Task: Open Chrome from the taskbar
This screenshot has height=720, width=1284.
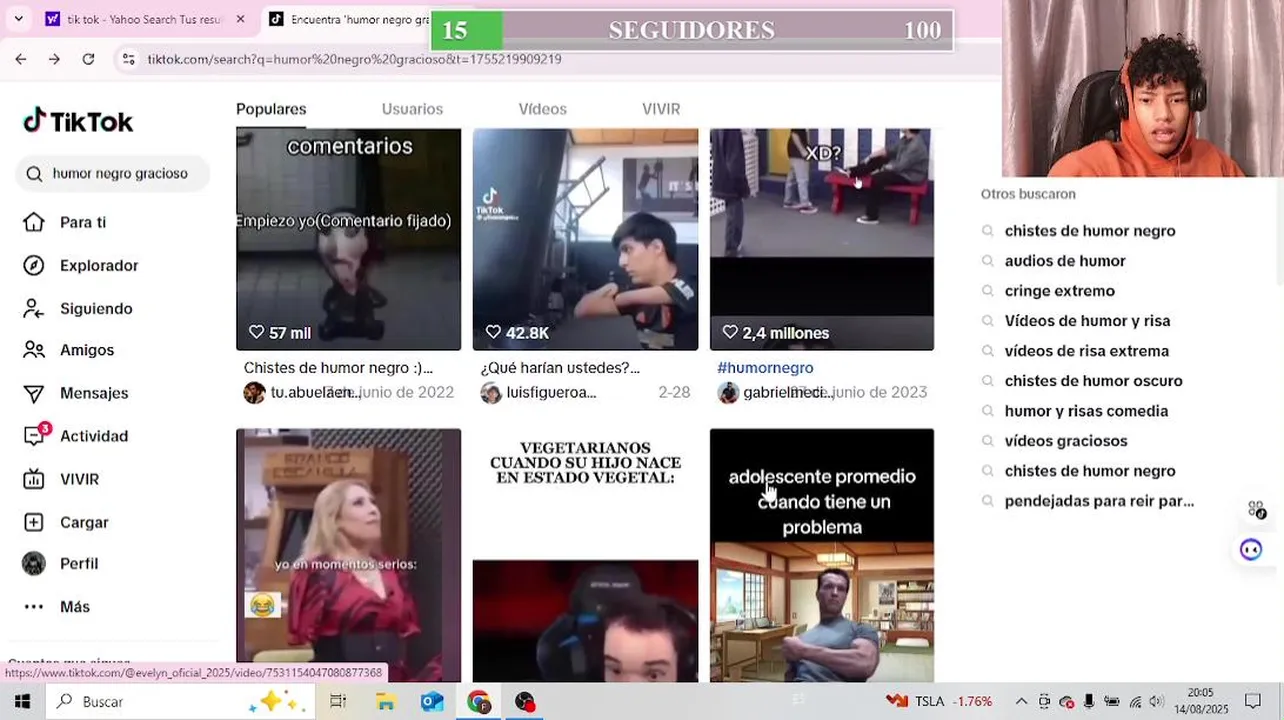Action: pos(479,701)
